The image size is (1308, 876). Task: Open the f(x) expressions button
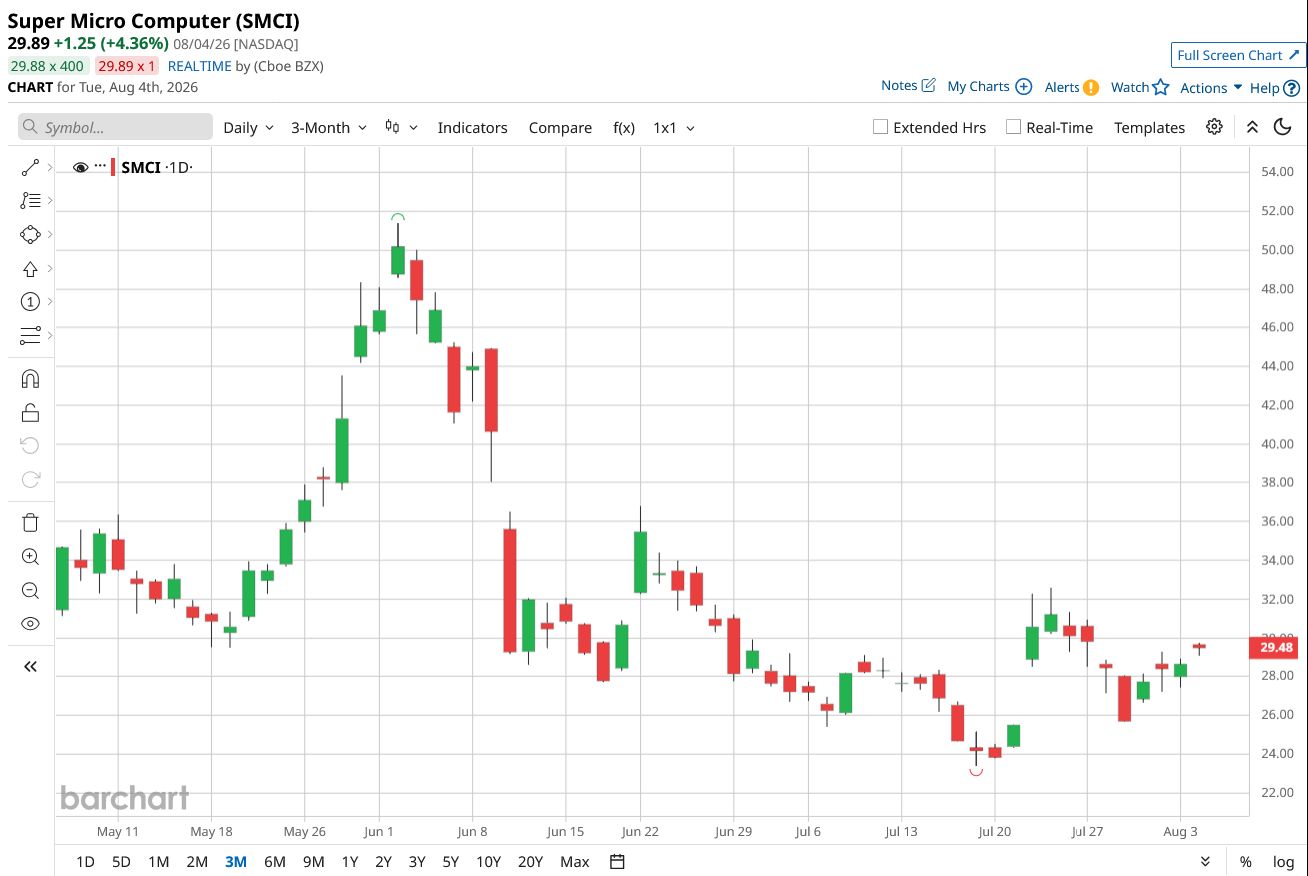tap(624, 128)
